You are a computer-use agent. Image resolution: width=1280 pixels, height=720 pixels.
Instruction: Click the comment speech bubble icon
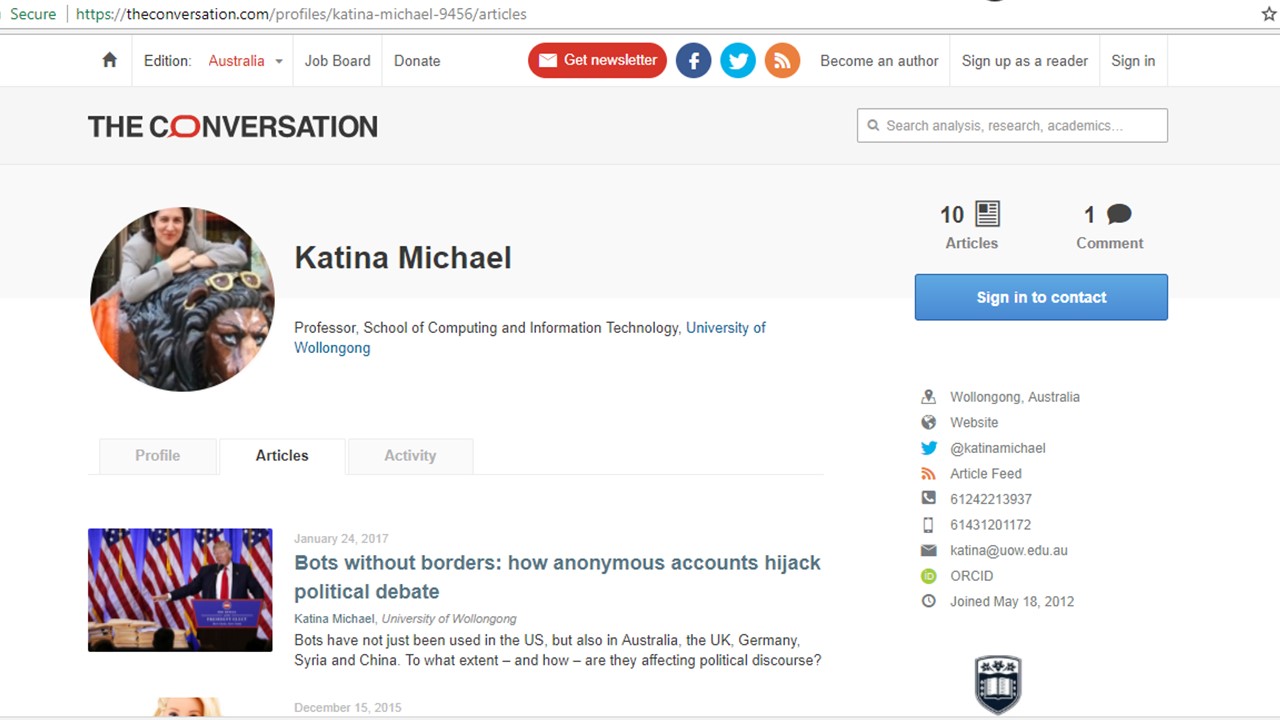click(x=1119, y=214)
